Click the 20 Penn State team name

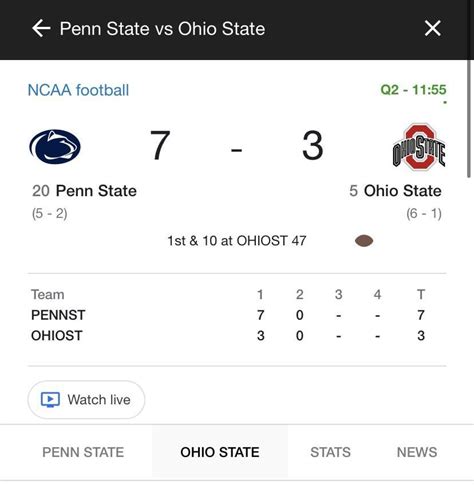tap(84, 191)
